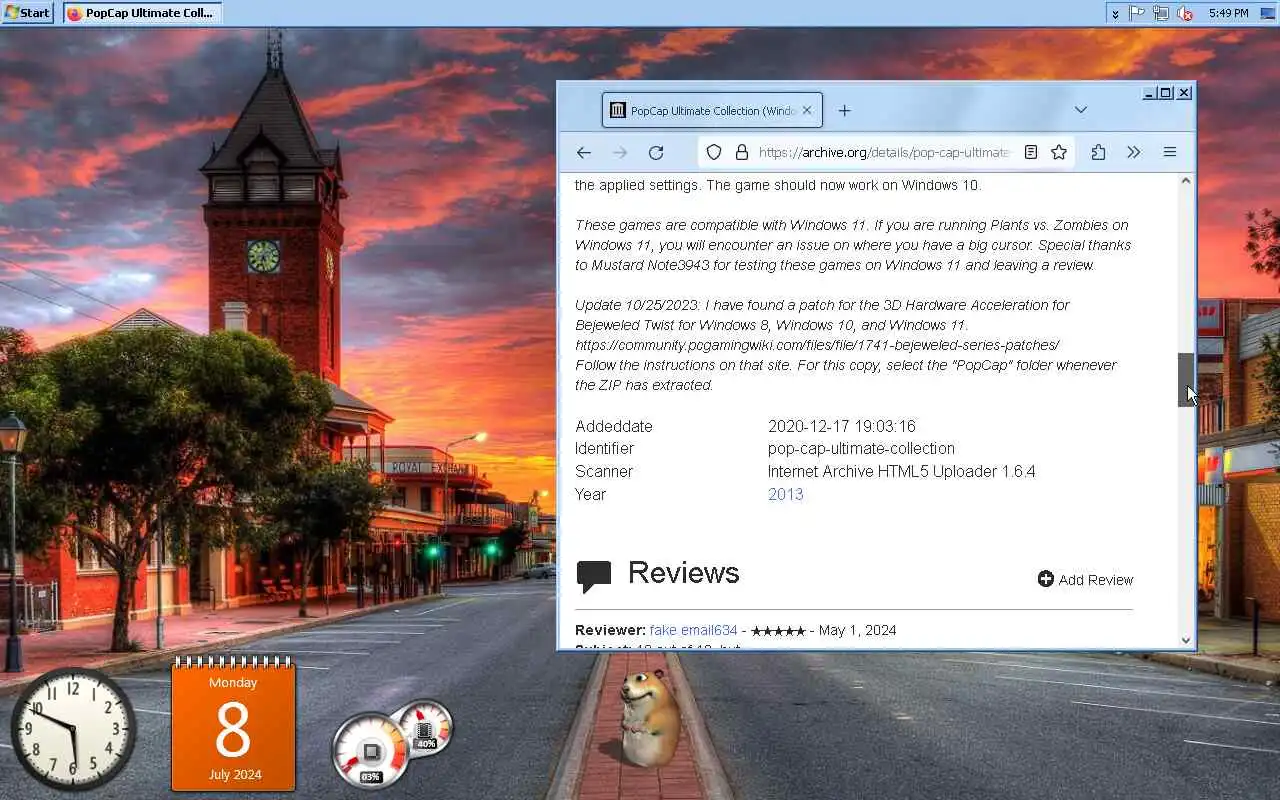Screen dimensions: 1280x800
Task: Show more tools via double-chevron overflow
Action: [1133, 152]
